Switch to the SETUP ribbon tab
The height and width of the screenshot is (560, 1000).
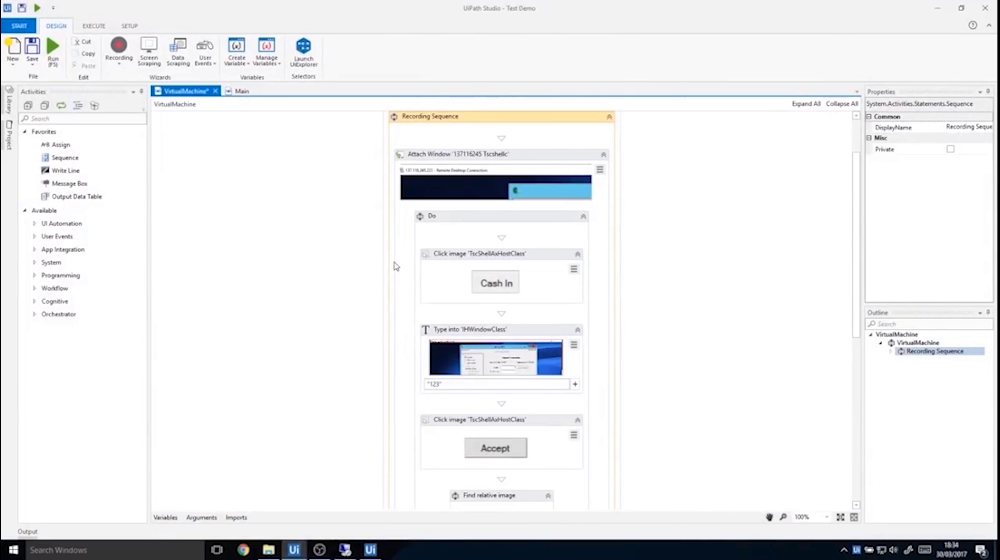click(x=129, y=26)
